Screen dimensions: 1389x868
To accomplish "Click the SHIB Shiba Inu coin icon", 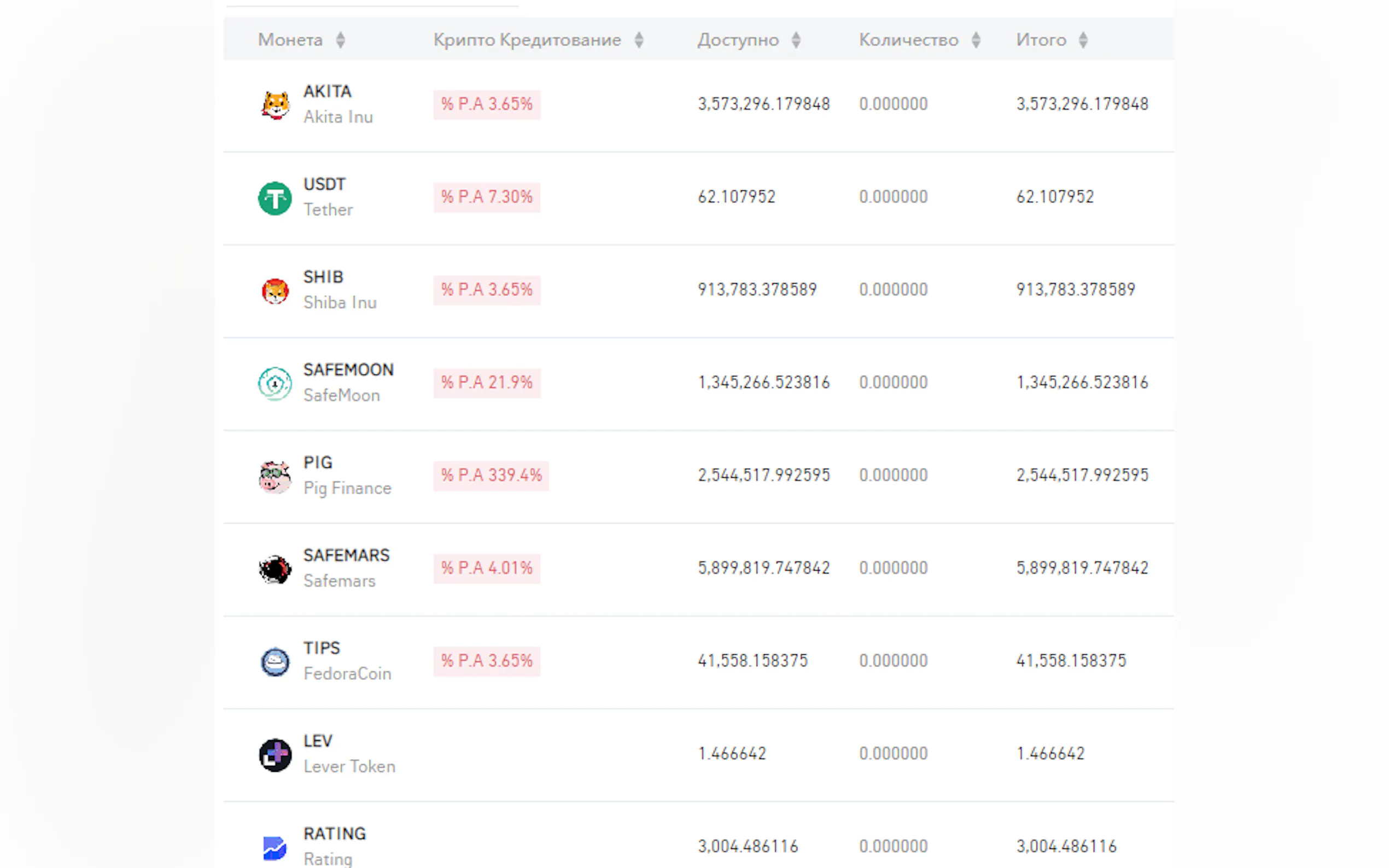I will tap(275, 290).
